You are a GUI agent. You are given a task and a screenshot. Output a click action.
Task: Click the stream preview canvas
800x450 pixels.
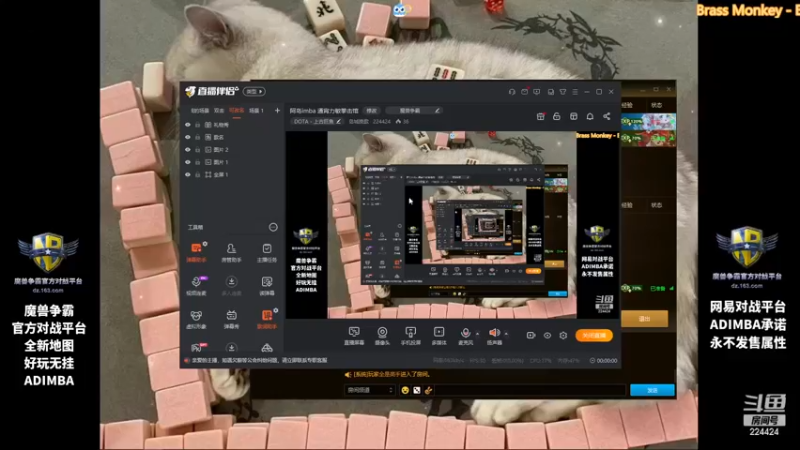[x=452, y=224]
